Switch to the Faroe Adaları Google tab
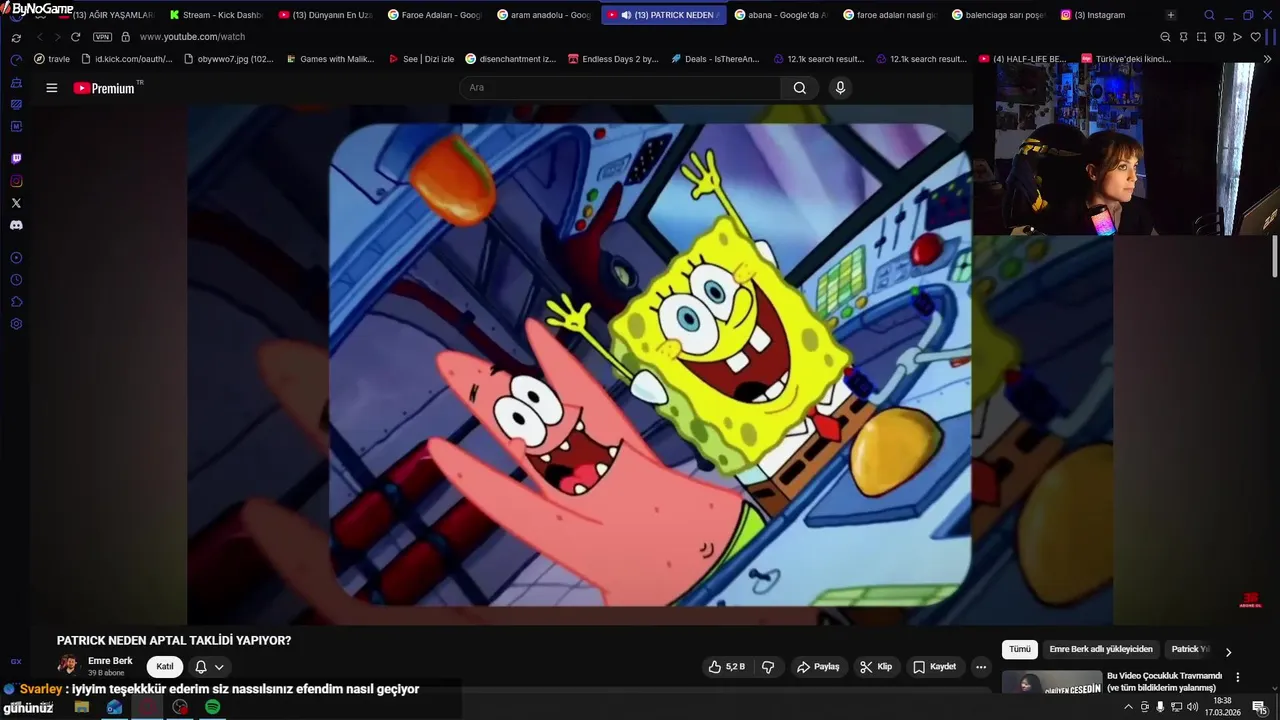 pos(434,15)
